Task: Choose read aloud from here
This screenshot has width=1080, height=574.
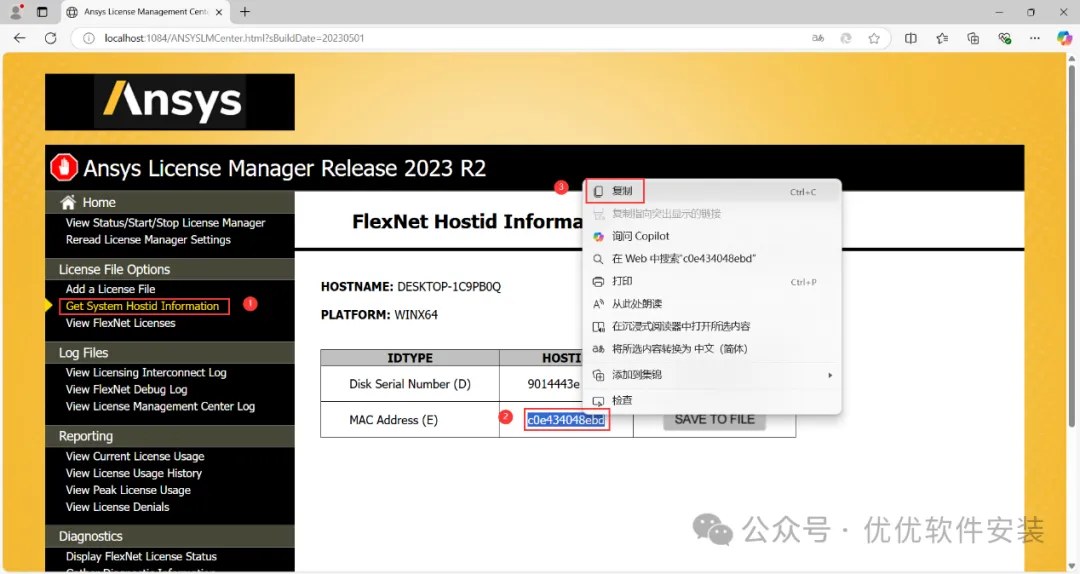Action: click(x=712, y=304)
